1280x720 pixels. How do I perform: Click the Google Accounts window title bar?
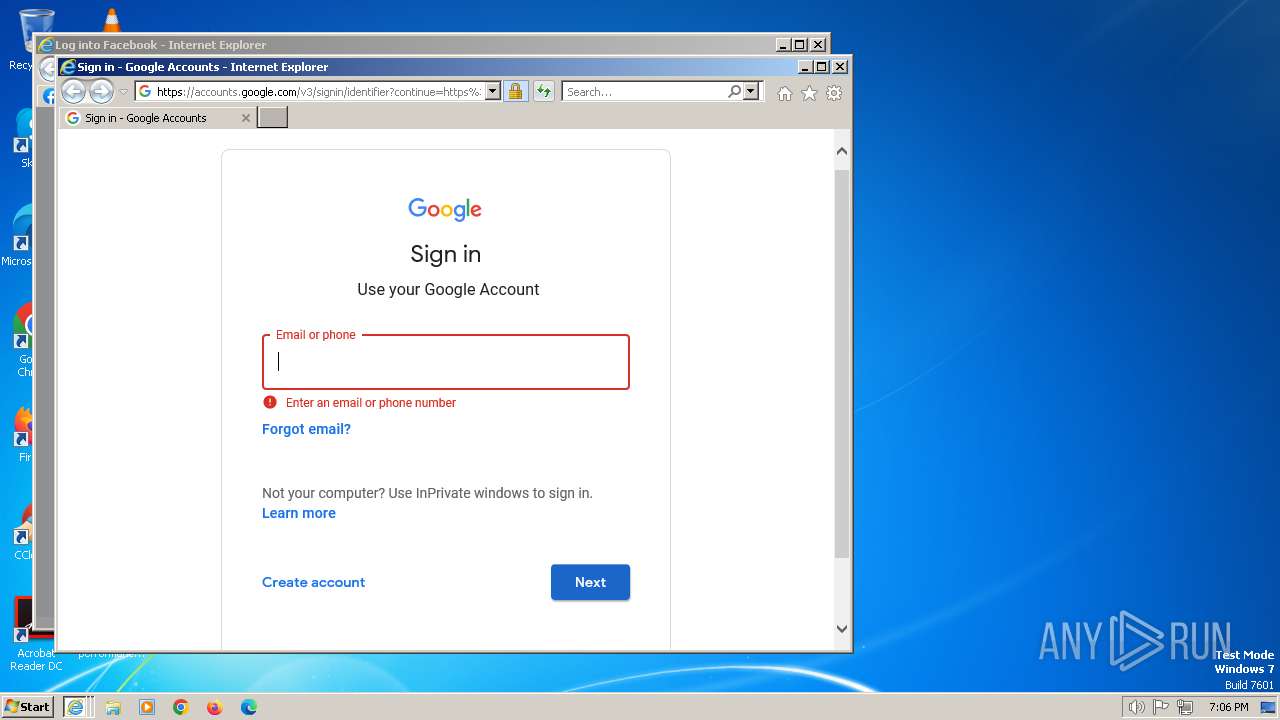430,67
